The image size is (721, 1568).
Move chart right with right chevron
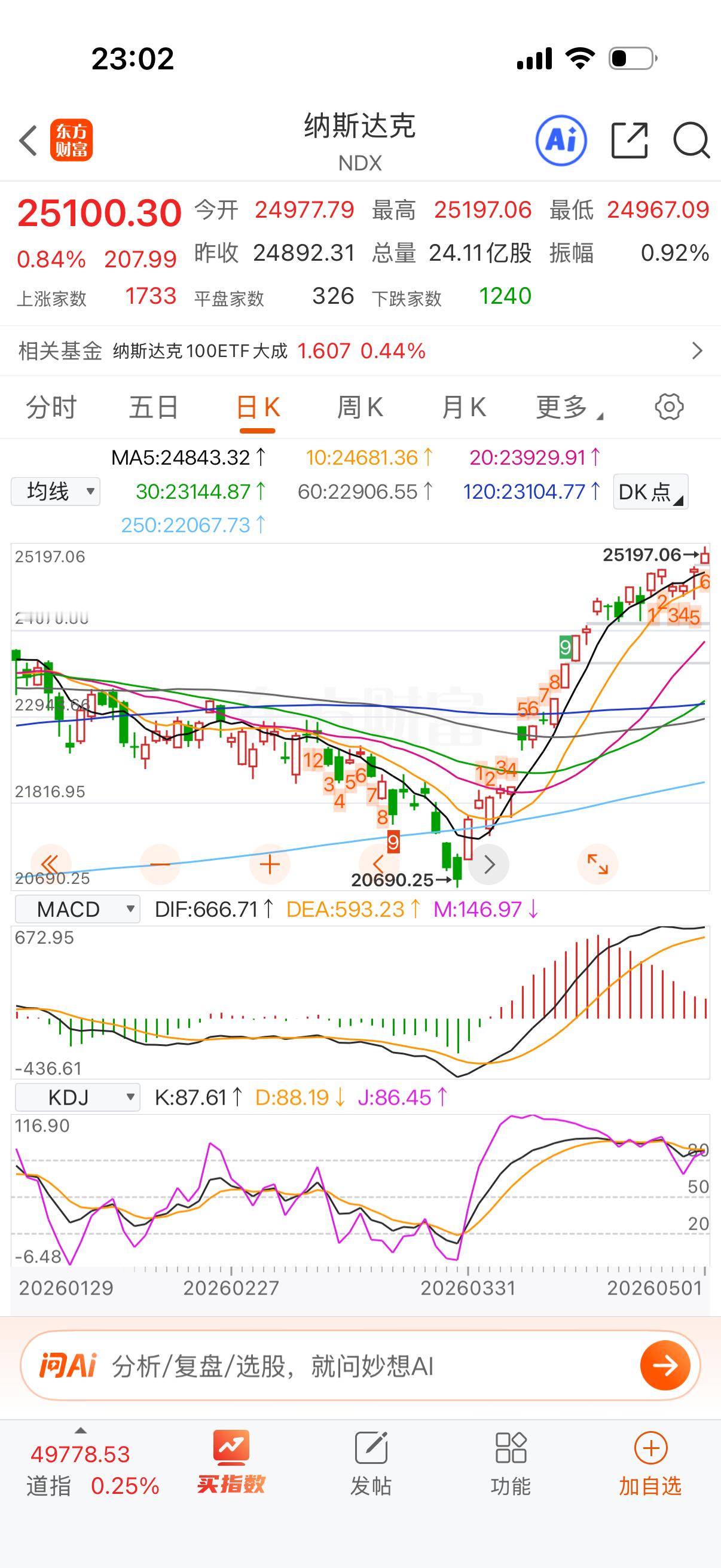488,864
